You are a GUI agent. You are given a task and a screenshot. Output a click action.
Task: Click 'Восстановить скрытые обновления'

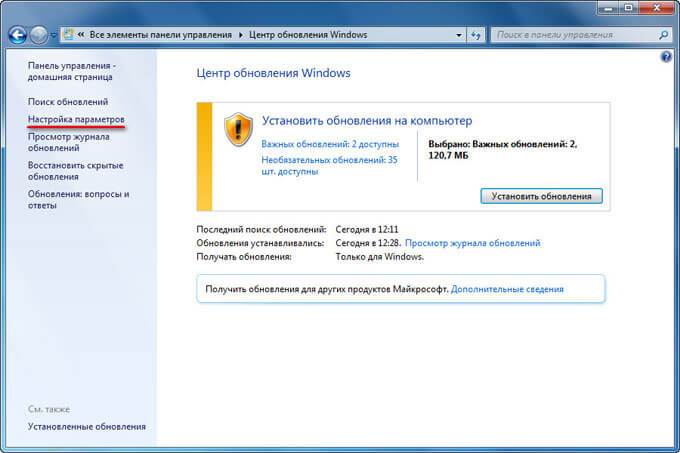tap(75, 171)
